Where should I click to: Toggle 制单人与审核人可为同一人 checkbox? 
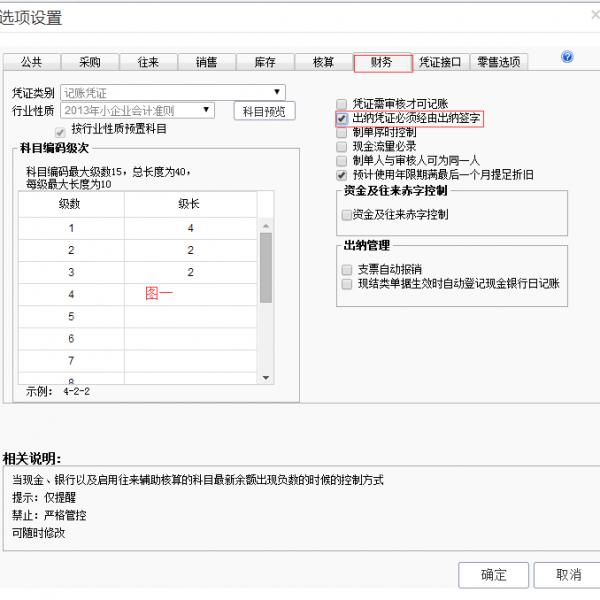click(341, 161)
